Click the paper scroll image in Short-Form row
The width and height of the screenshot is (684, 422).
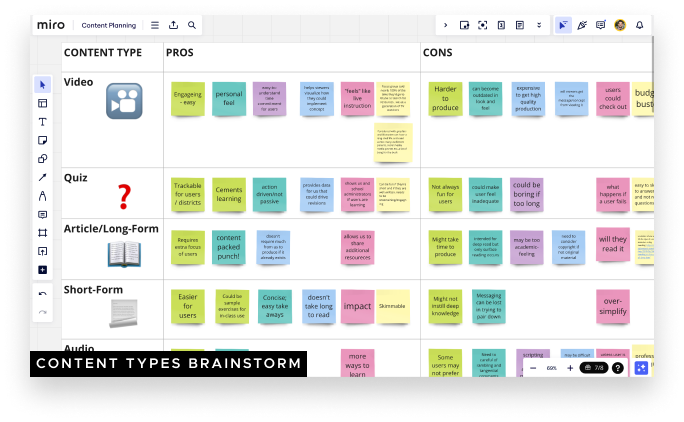(x=123, y=313)
